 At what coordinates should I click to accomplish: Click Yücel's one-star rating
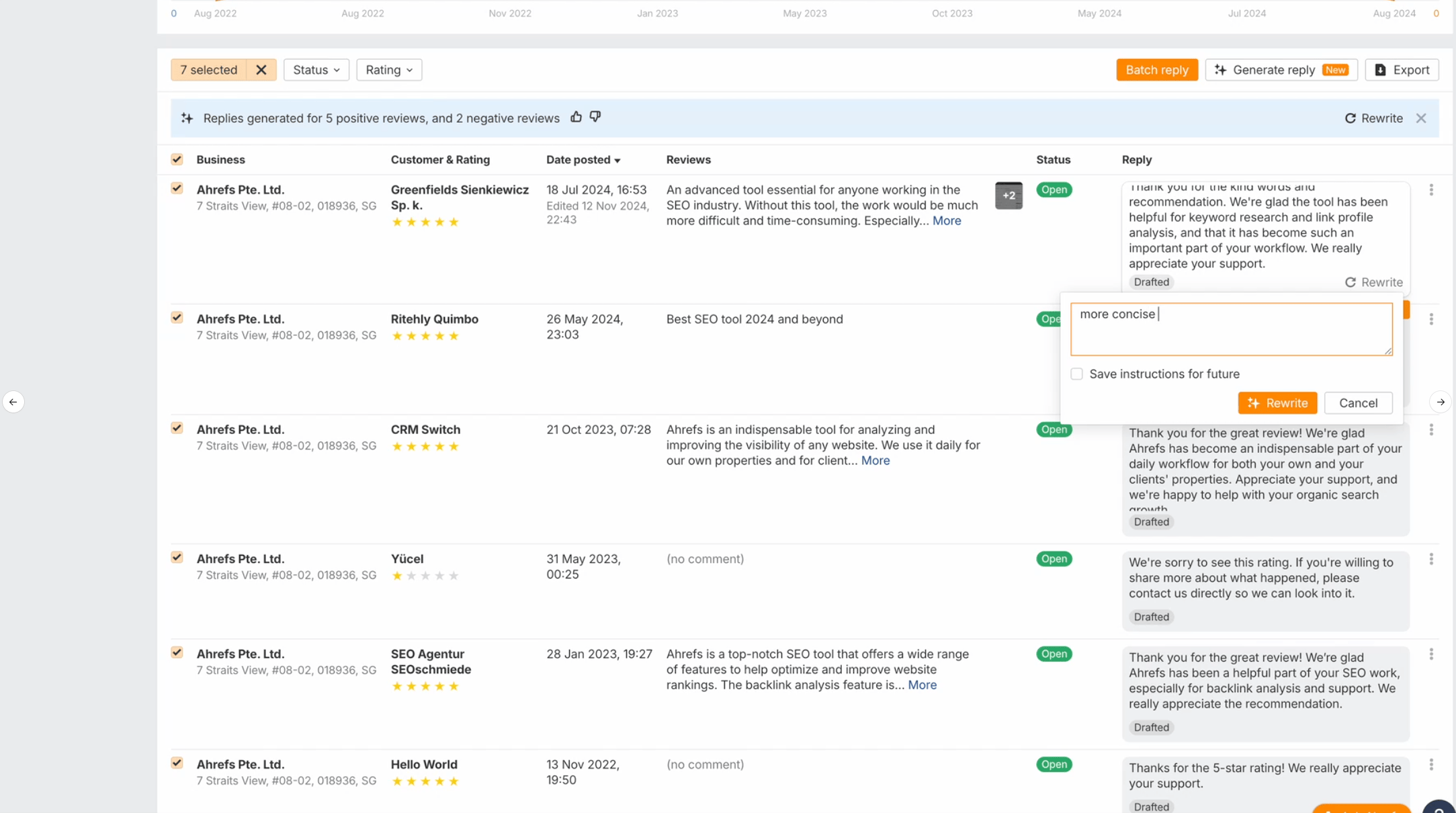click(x=425, y=576)
